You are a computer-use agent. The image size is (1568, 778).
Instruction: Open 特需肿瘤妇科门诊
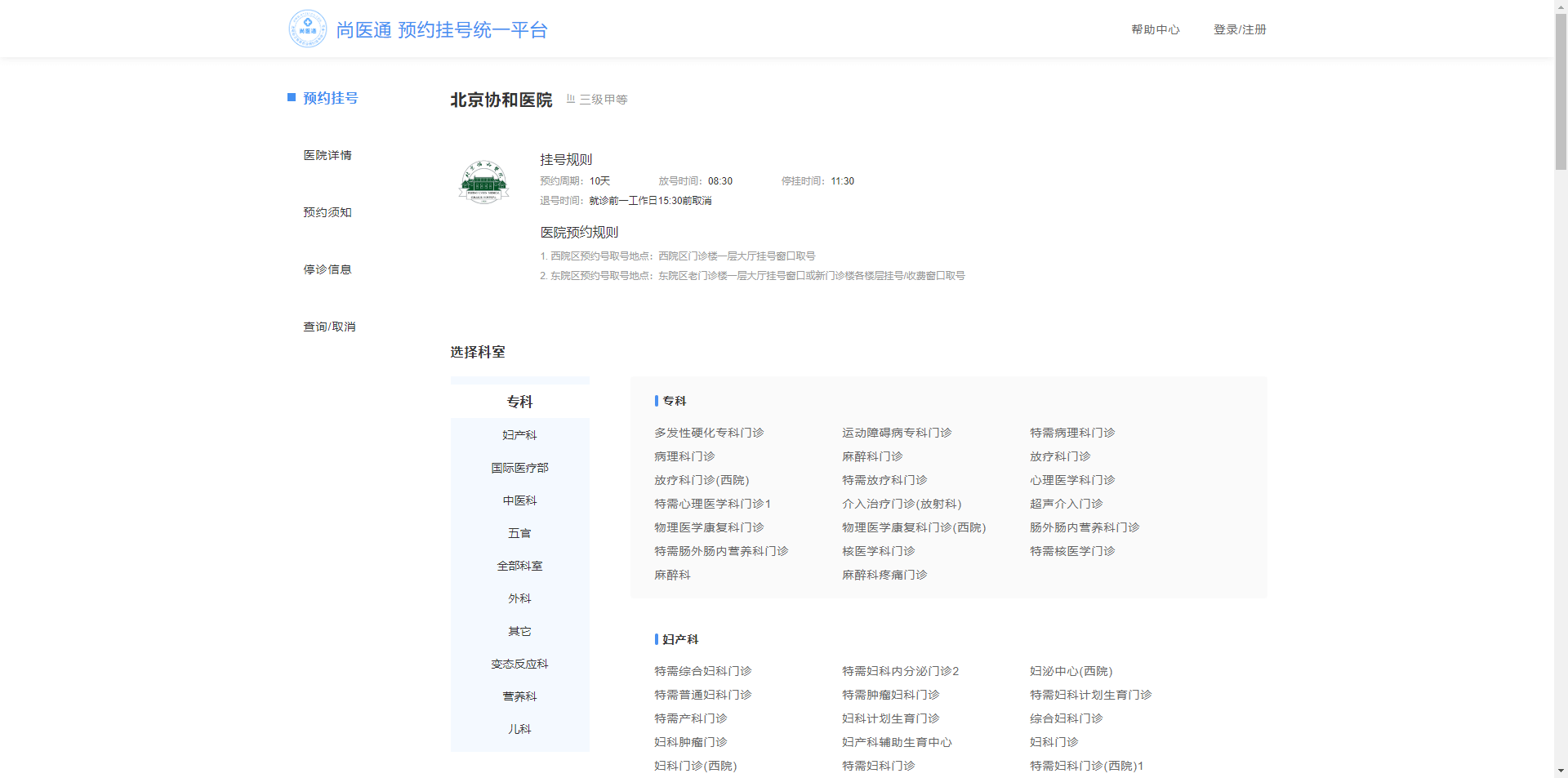[x=891, y=695]
